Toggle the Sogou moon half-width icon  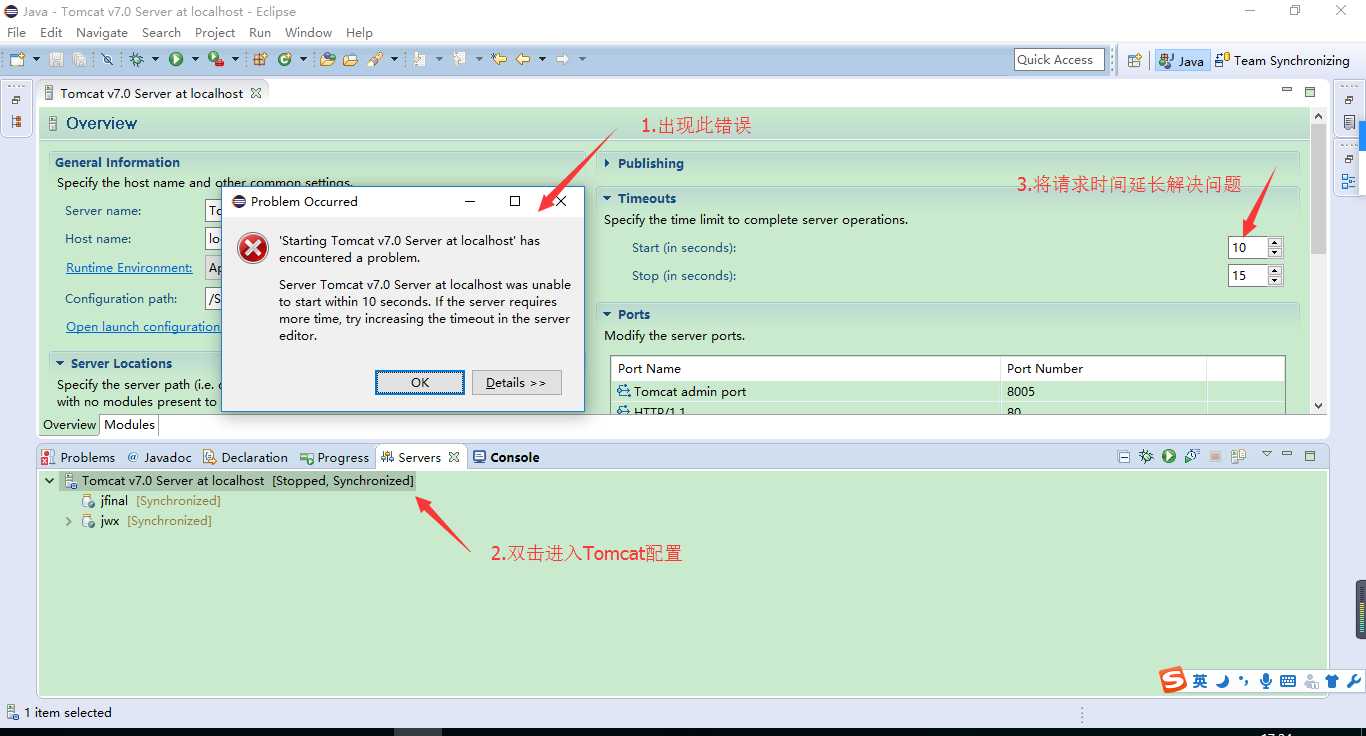click(1222, 681)
